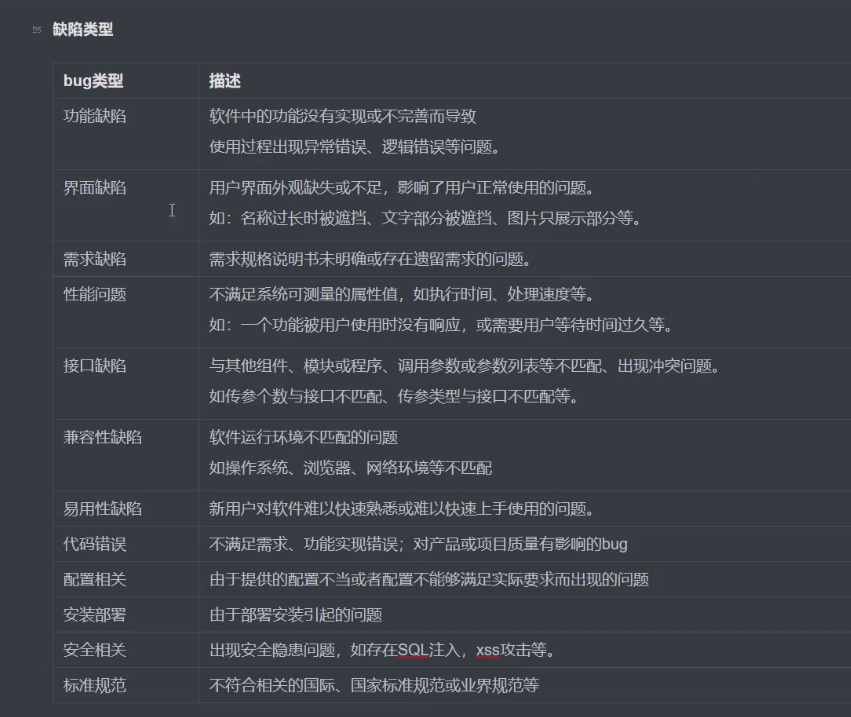Click the line '不满足系统可测量的属性值，如执行时间、处理速度等。'
Image resolution: width=851 pixels, height=717 pixels.
pos(402,294)
